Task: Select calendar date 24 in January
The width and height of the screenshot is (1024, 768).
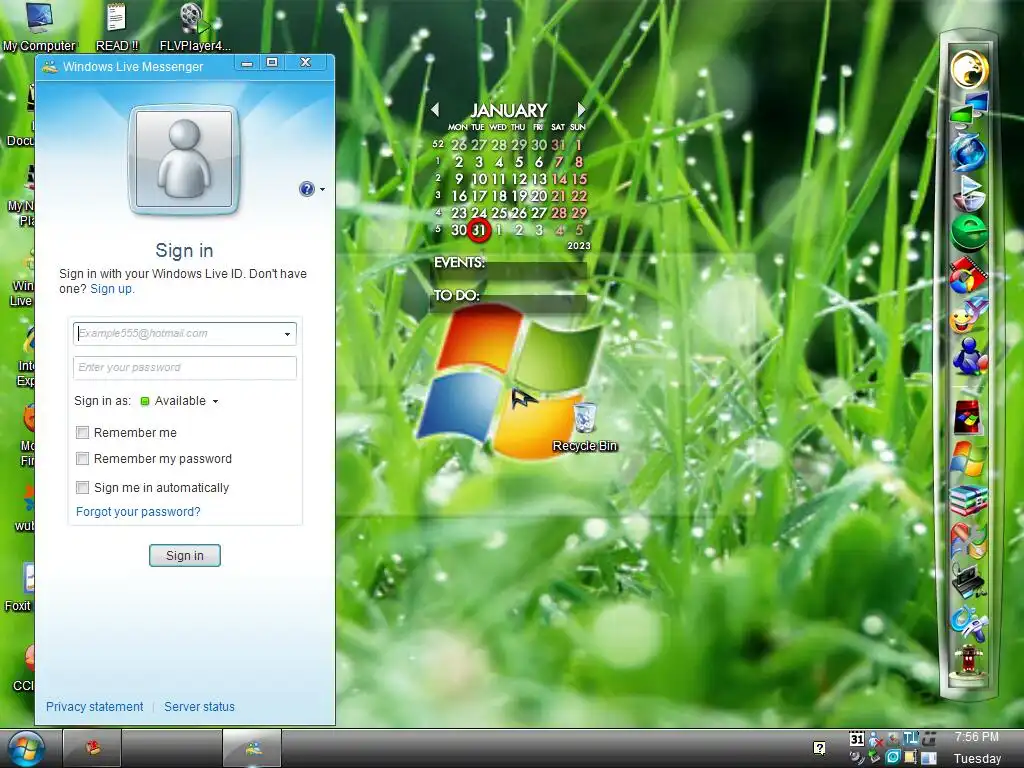Action: pyautogui.click(x=479, y=213)
